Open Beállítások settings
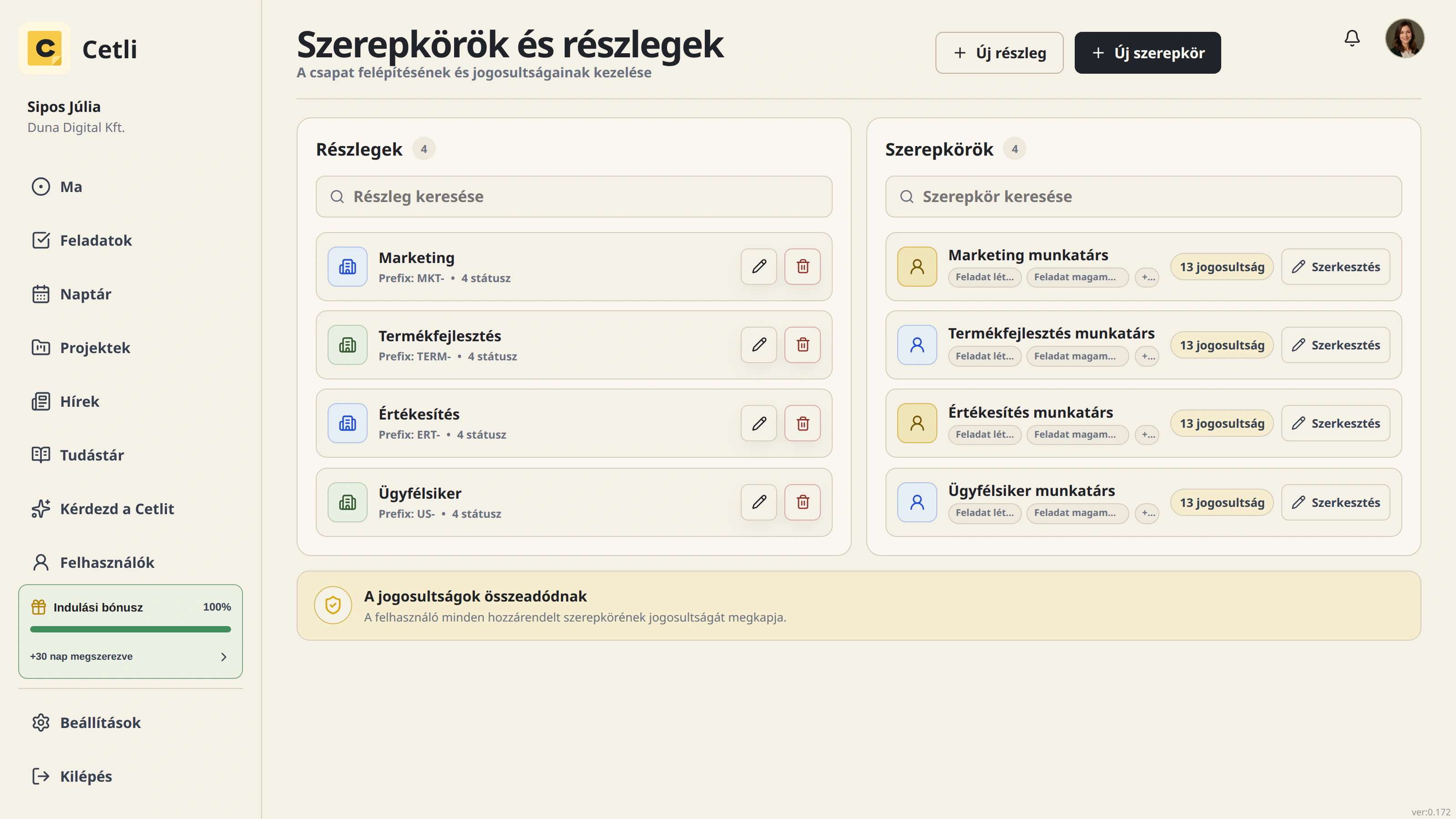The width and height of the screenshot is (1456, 819). (x=130, y=723)
